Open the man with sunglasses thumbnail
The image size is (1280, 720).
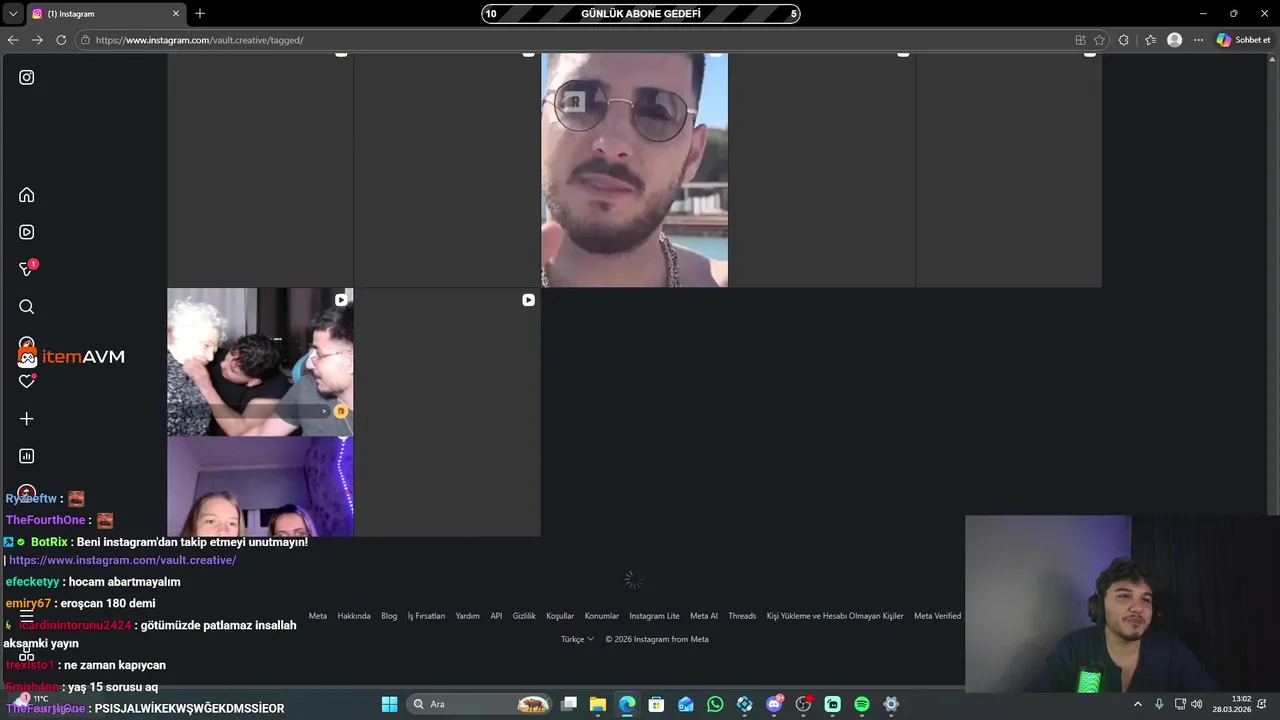634,170
